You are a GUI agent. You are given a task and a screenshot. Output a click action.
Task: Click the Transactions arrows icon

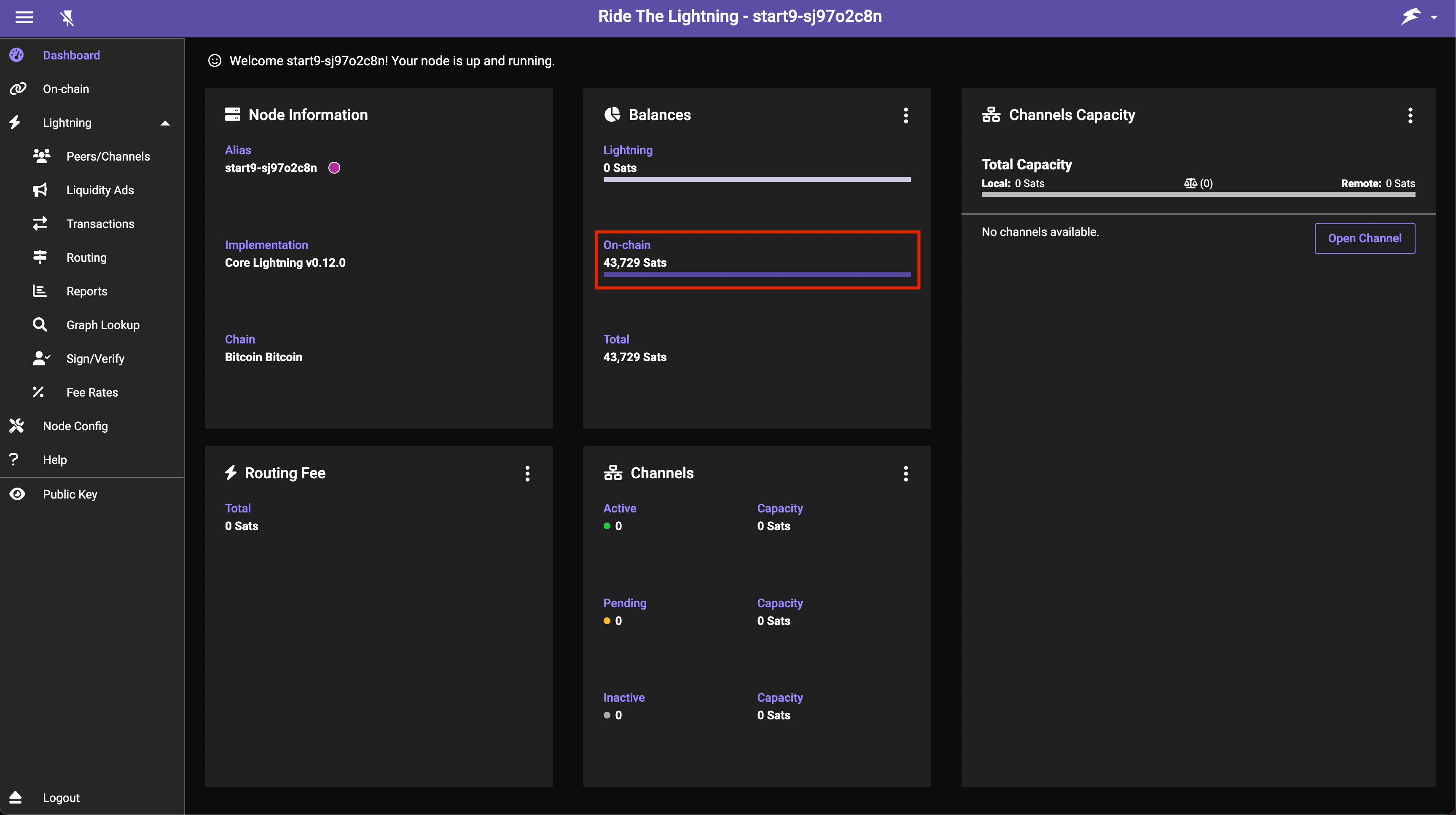pyautogui.click(x=40, y=224)
